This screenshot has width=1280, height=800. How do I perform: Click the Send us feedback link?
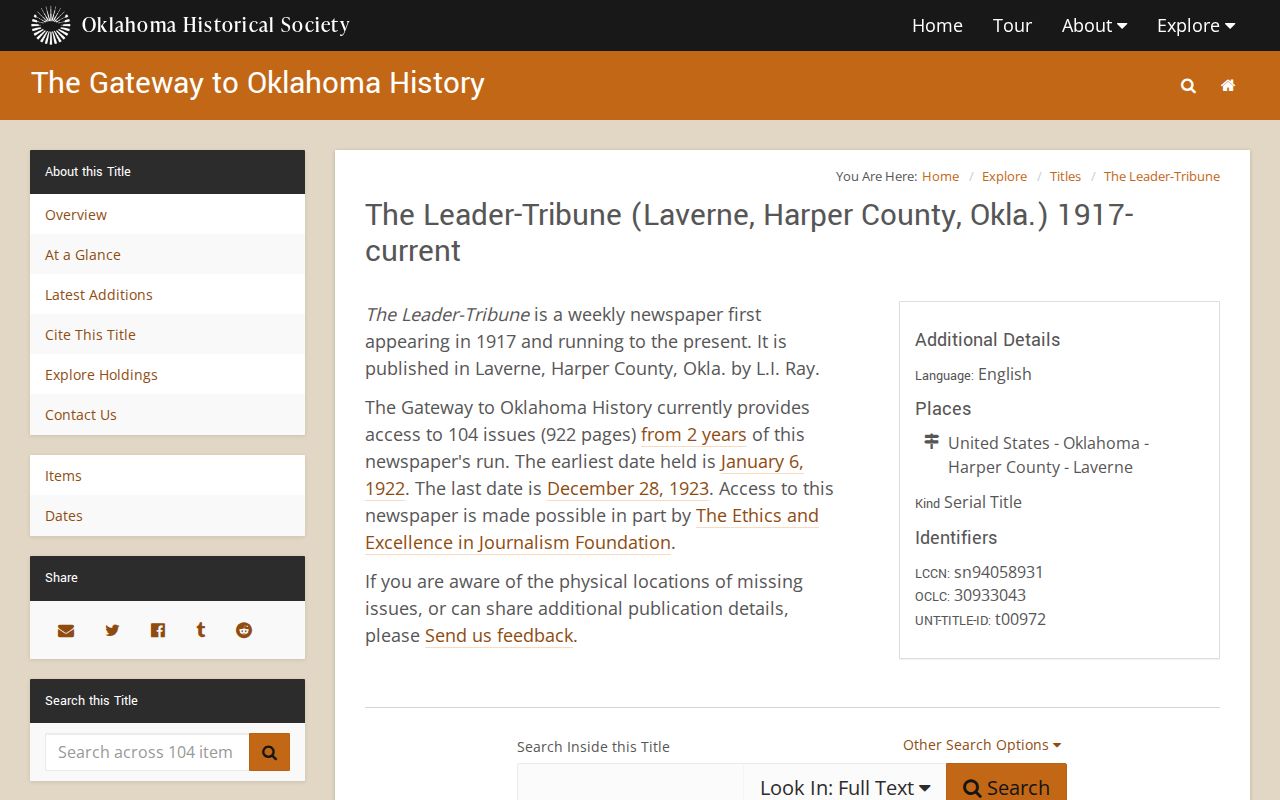click(x=499, y=636)
